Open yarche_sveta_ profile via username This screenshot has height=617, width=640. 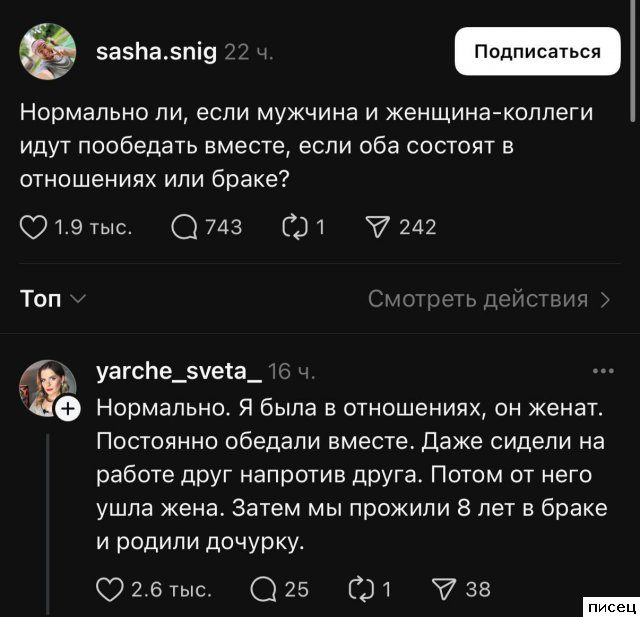tap(179, 373)
